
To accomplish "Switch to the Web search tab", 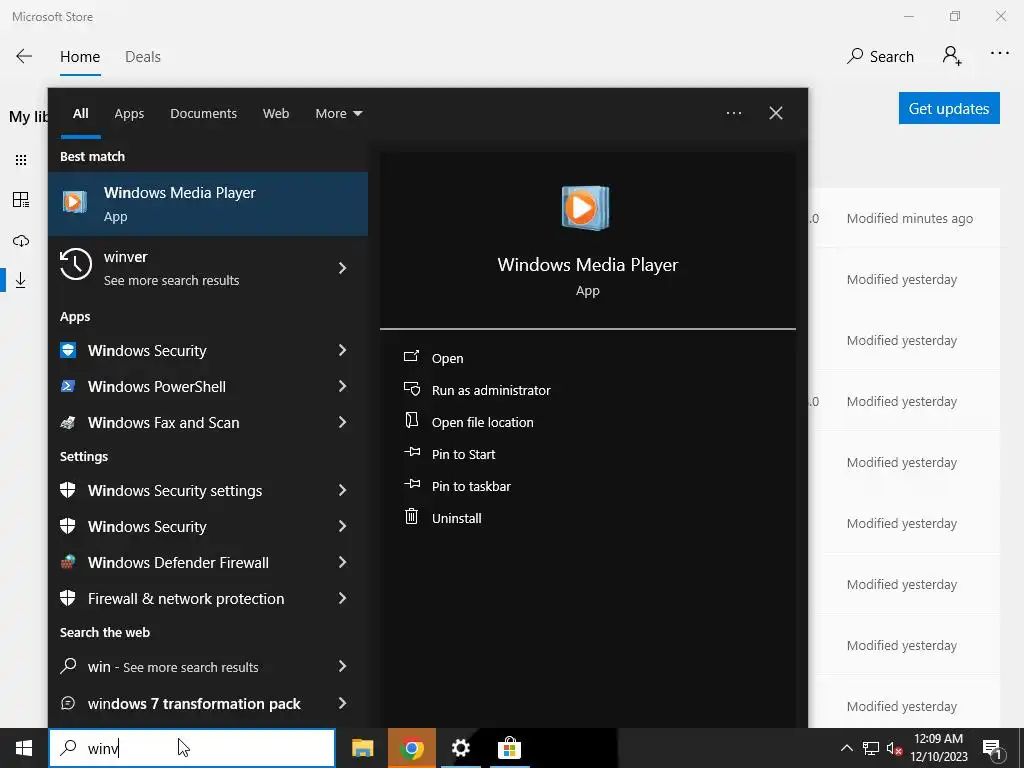I will pos(276,114).
